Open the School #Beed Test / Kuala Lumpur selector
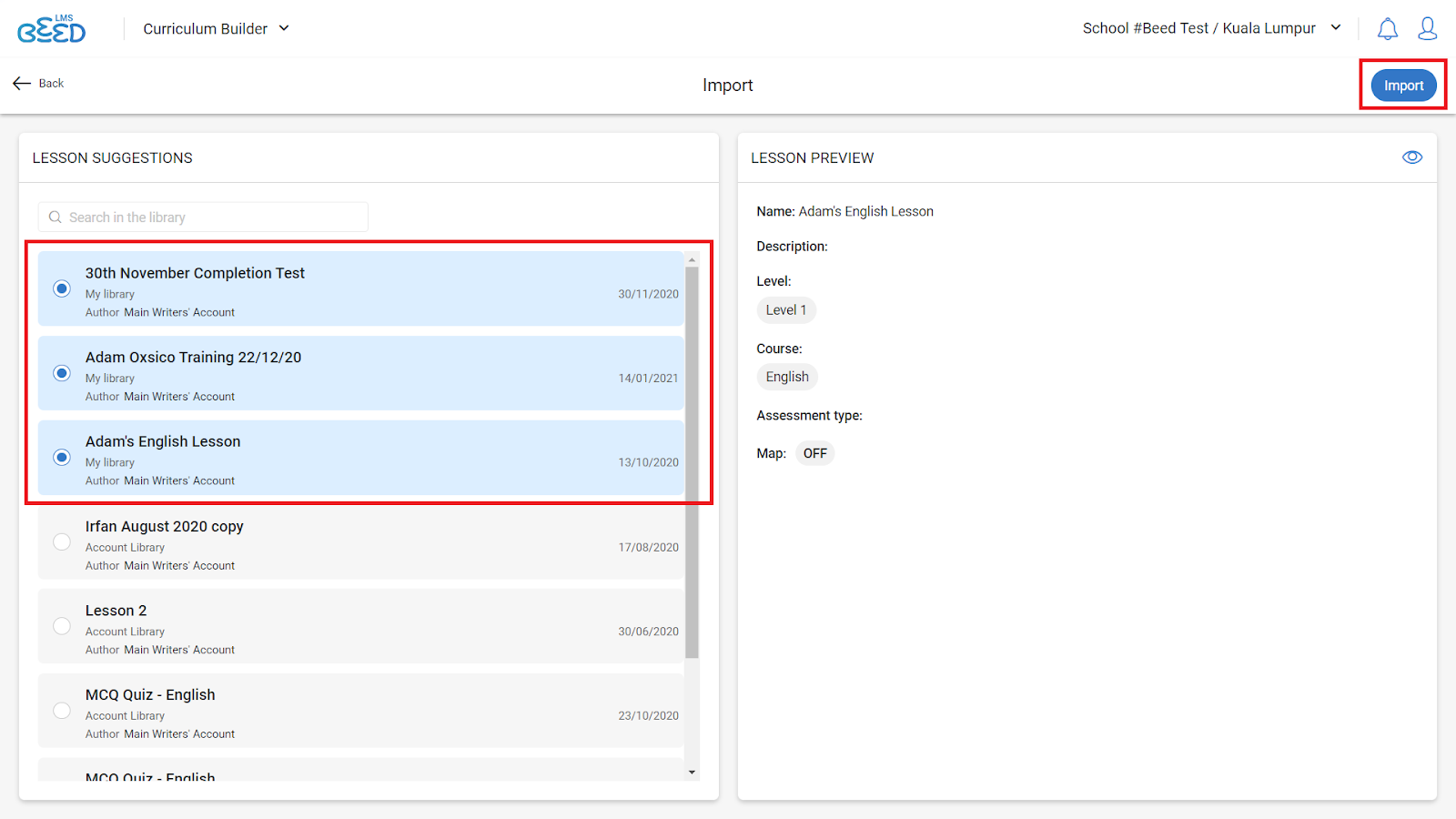This screenshot has width=1456, height=819. click(x=1212, y=28)
